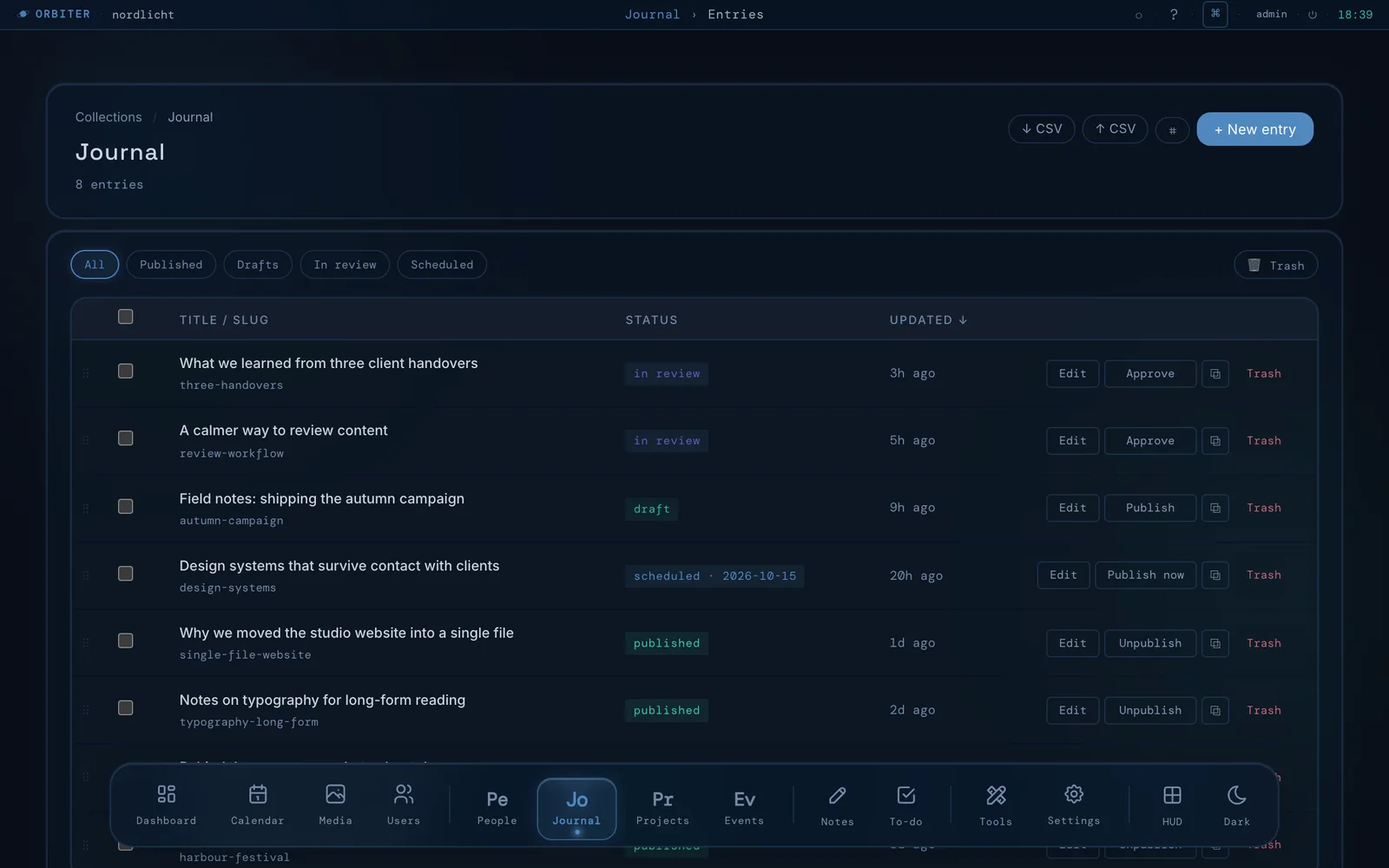The width and height of the screenshot is (1389, 868).
Task: Switch to the Drafts filter
Action: [258, 265]
